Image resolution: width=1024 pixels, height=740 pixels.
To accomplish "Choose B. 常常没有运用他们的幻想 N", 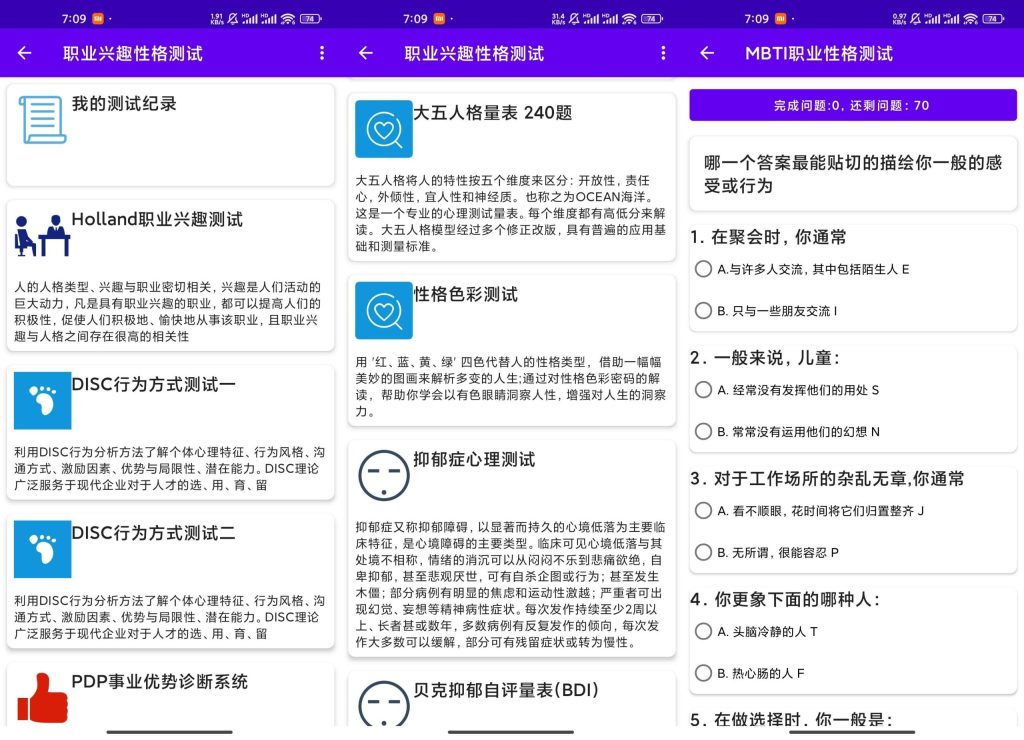I will (x=787, y=432).
